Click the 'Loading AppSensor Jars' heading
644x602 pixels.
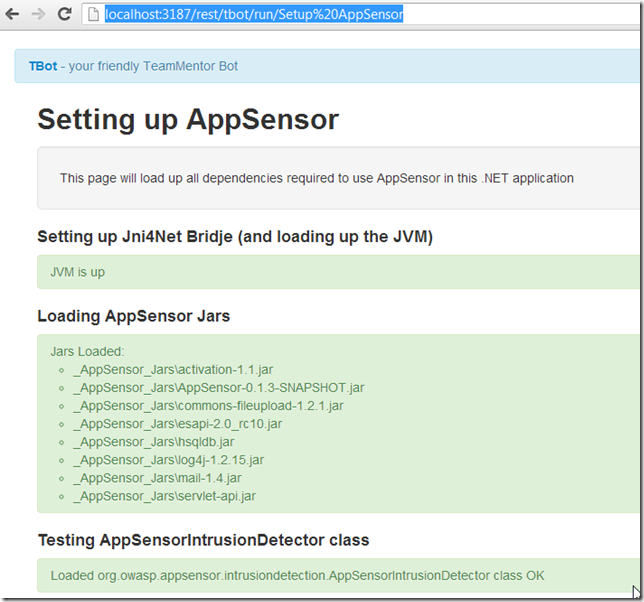point(134,316)
